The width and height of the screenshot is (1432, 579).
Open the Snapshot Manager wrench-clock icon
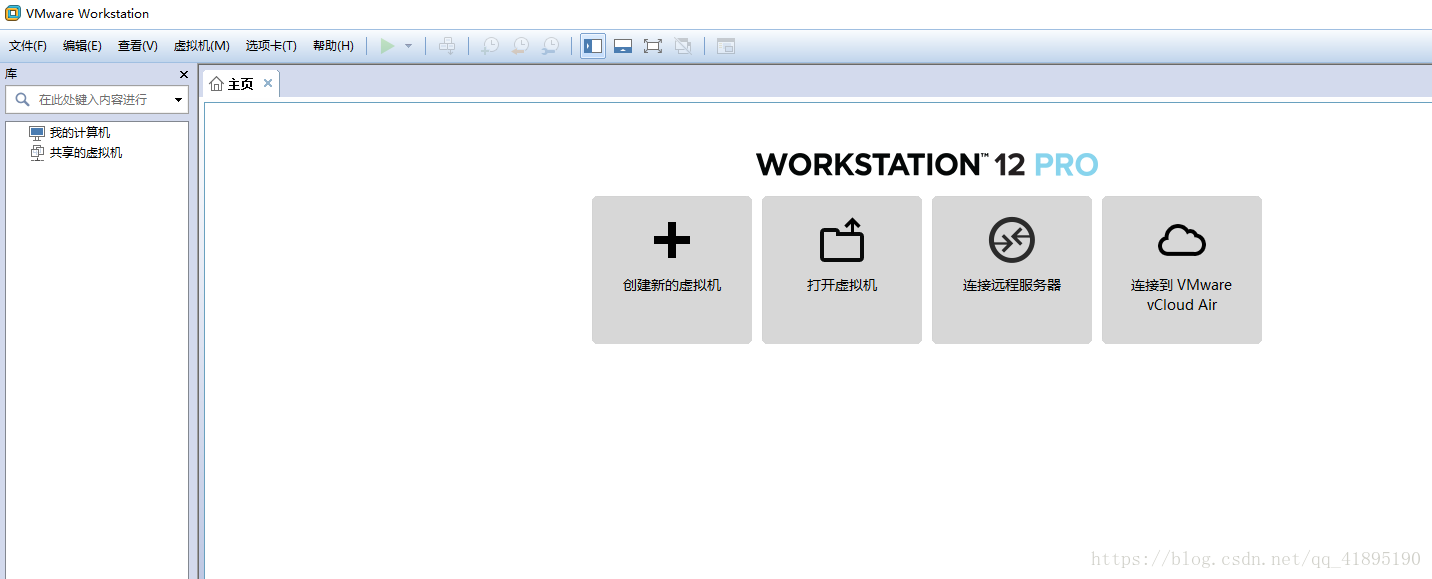550,46
